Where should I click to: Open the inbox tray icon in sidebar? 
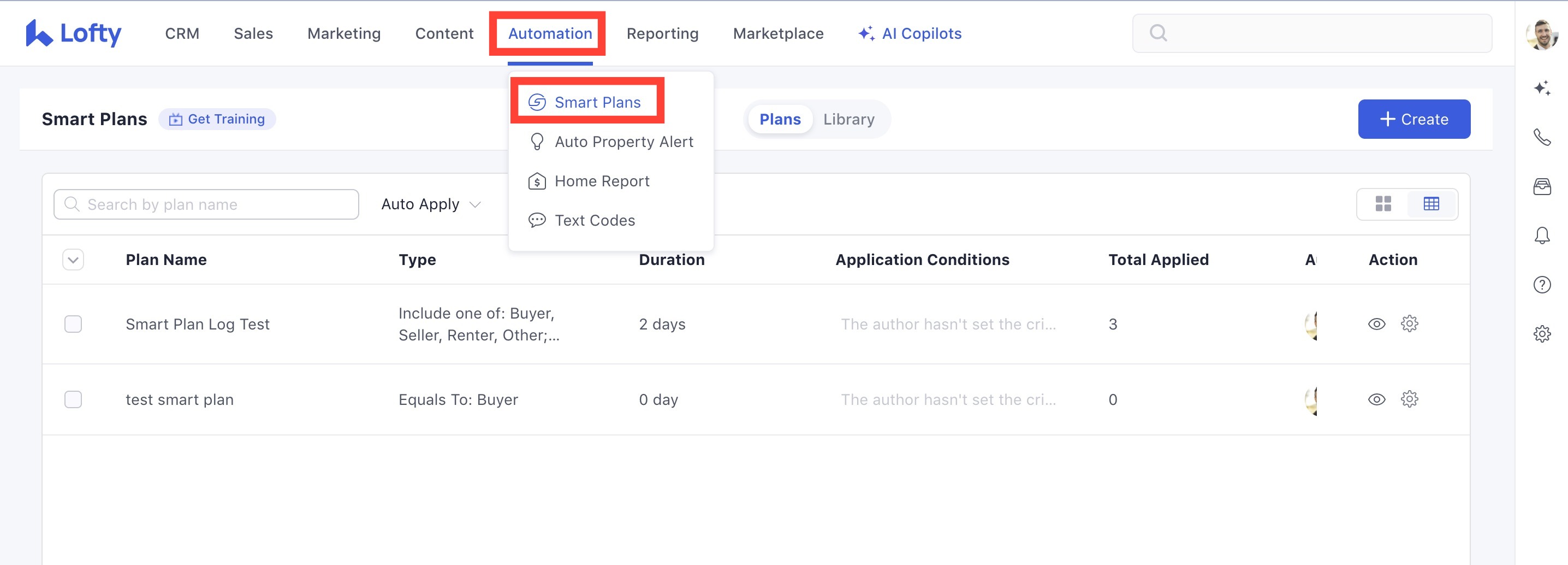tap(1541, 186)
